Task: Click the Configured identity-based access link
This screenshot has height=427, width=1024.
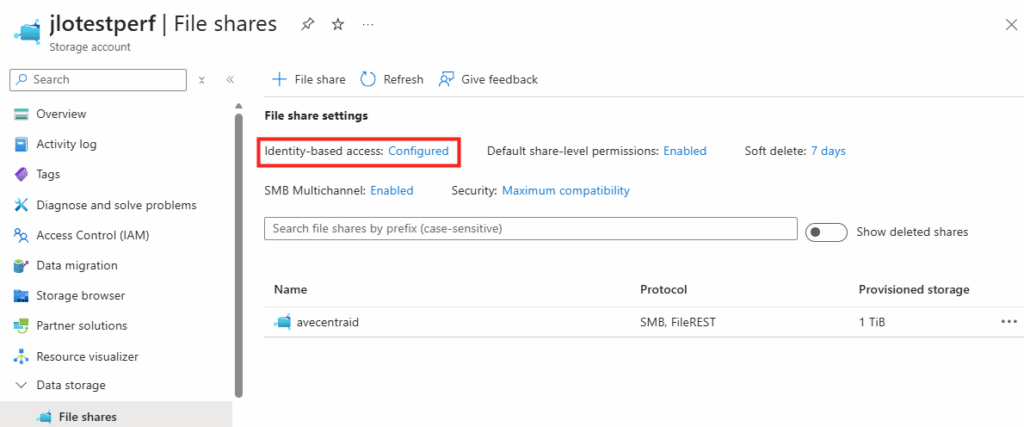Action: tap(418, 151)
